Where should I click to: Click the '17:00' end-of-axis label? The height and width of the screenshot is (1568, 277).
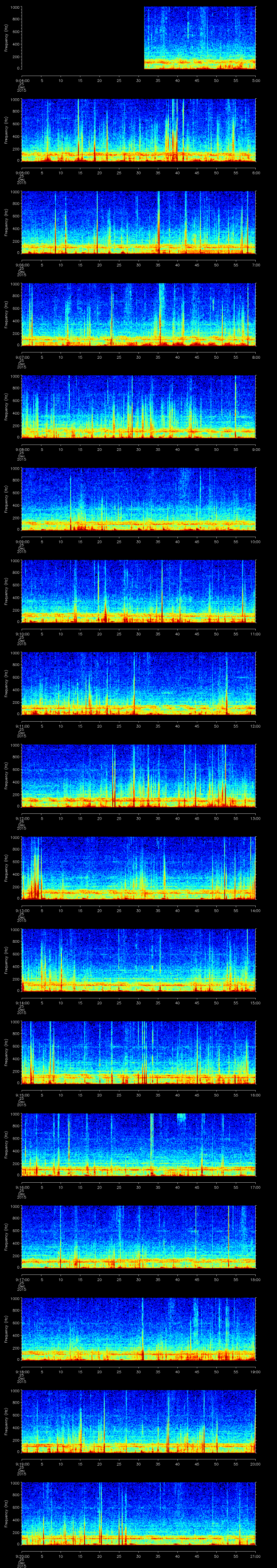coord(256,1187)
